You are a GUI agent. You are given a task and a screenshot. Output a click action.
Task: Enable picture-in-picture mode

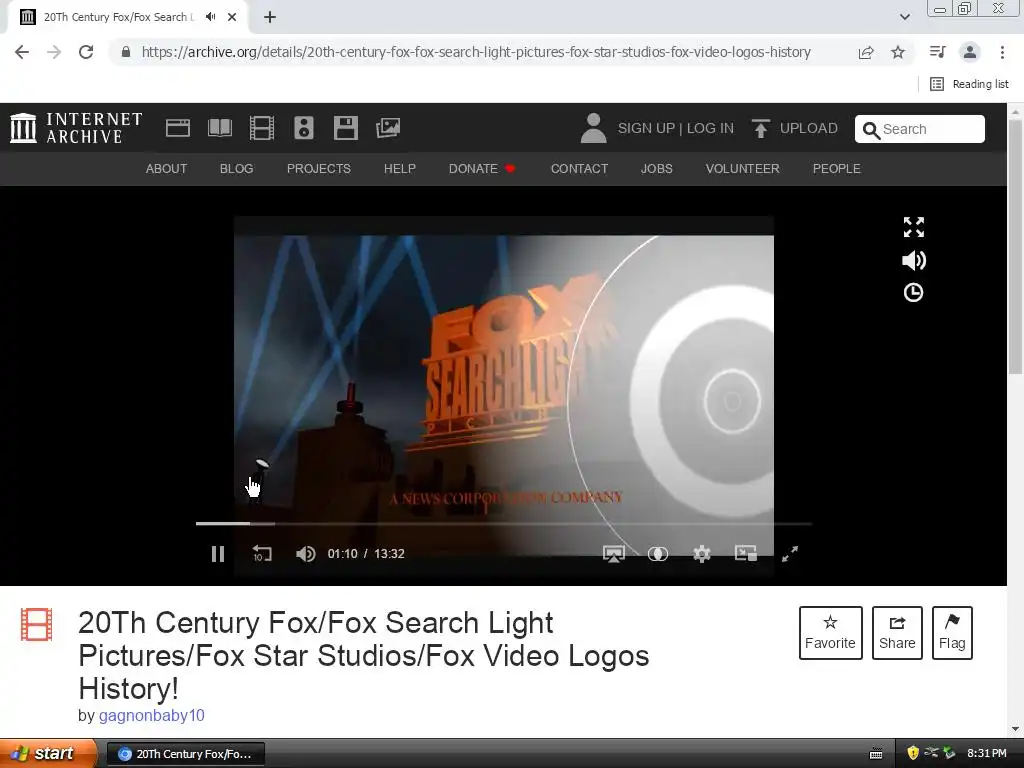[x=746, y=554]
